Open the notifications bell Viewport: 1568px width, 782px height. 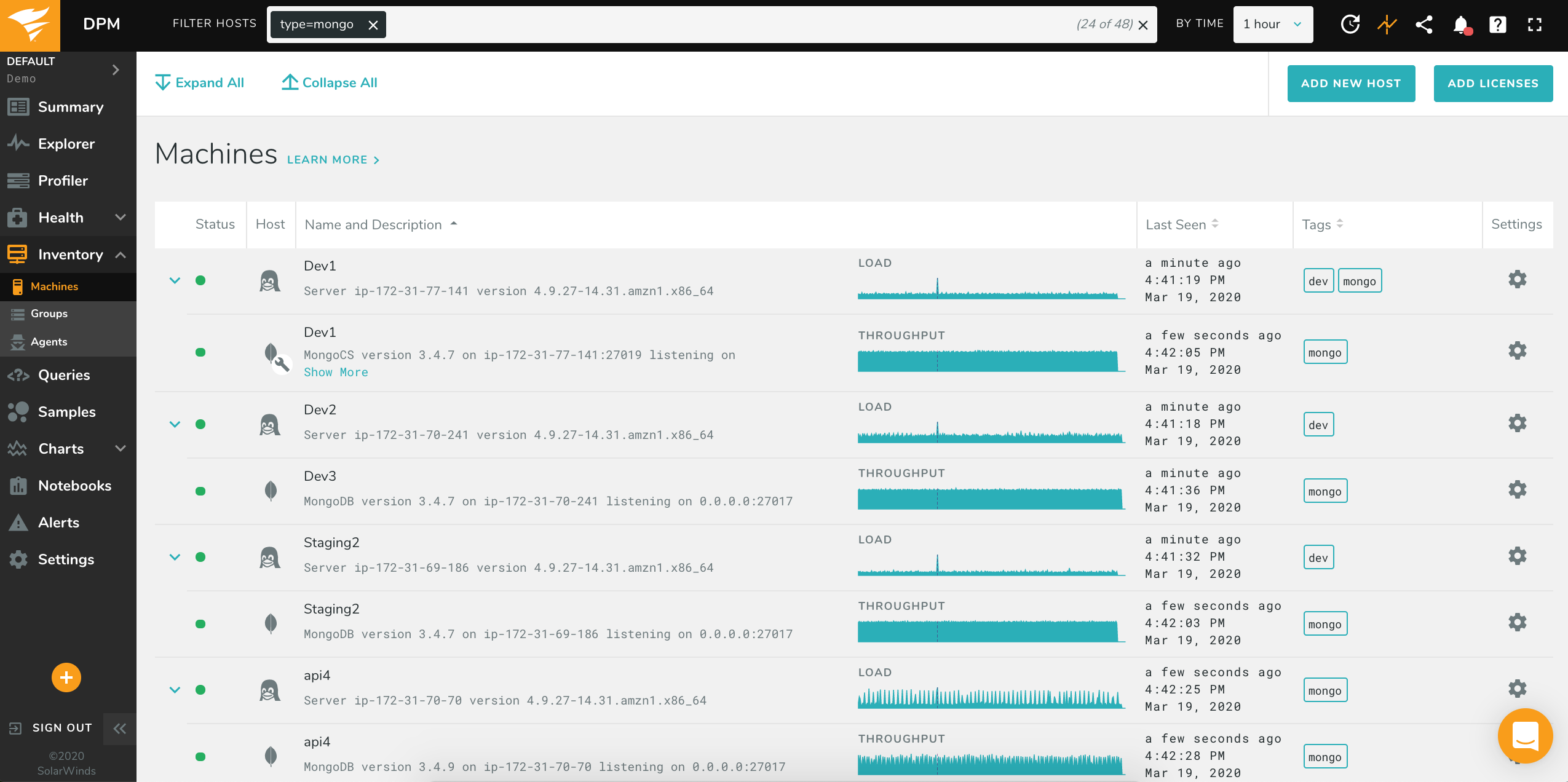tap(1461, 25)
